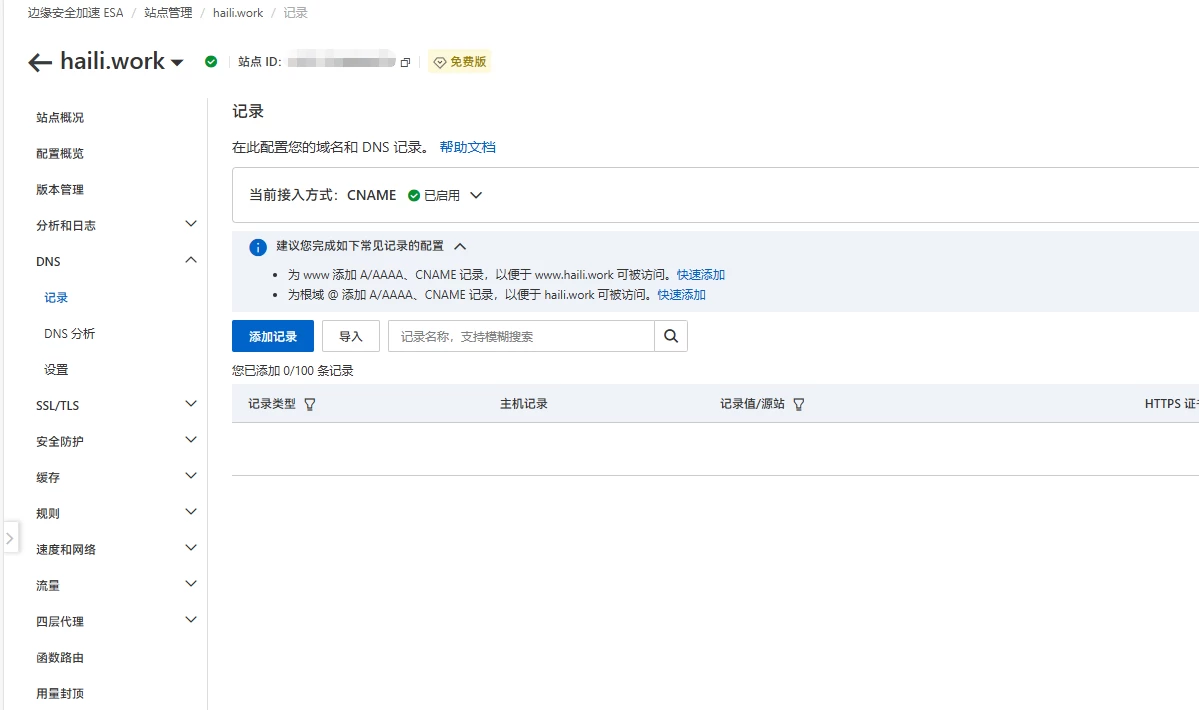
Task: Collapse the DNS sidebar section
Action: pyautogui.click(x=191, y=260)
